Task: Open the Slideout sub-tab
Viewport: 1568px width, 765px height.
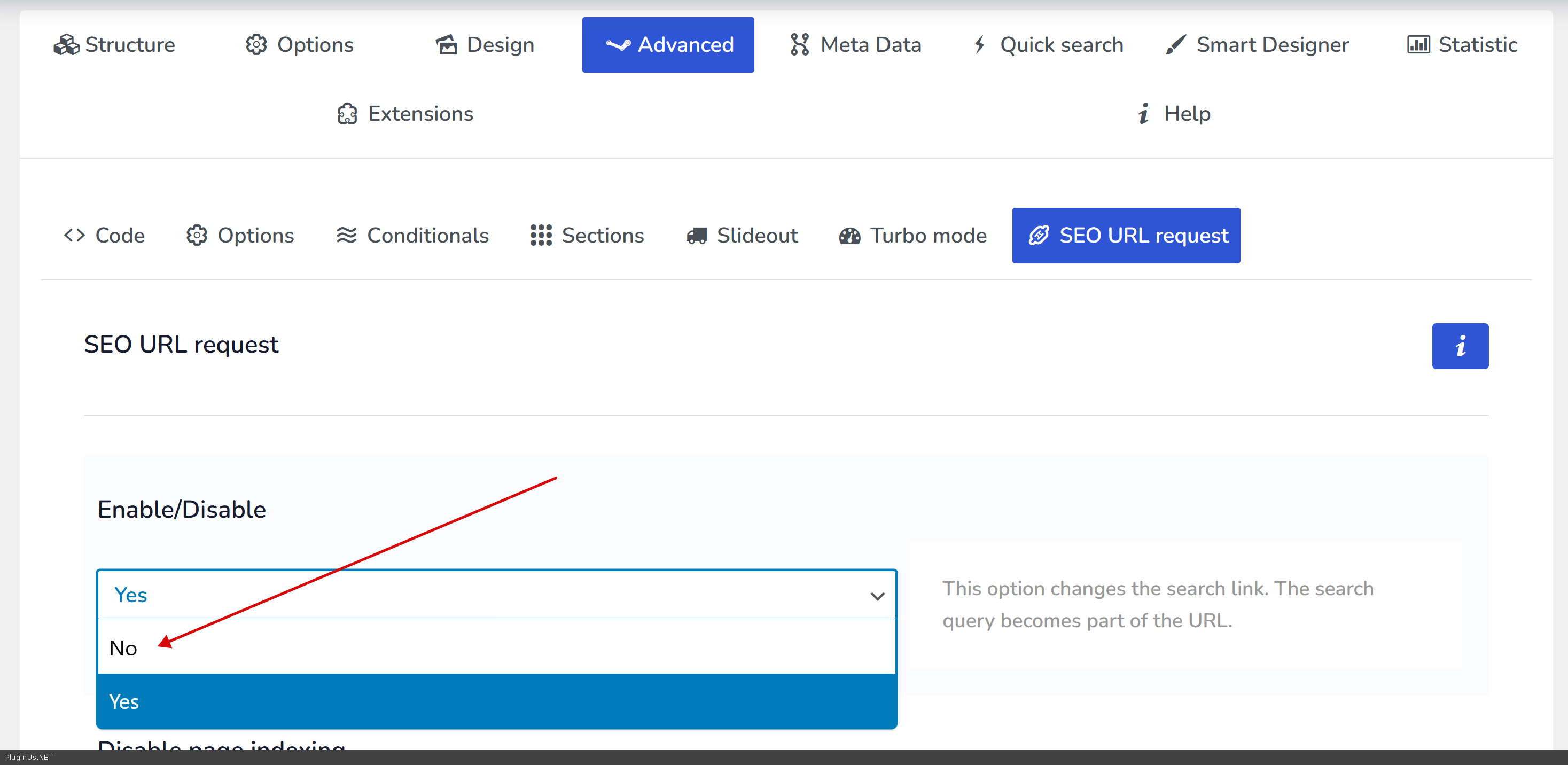Action: [742, 236]
